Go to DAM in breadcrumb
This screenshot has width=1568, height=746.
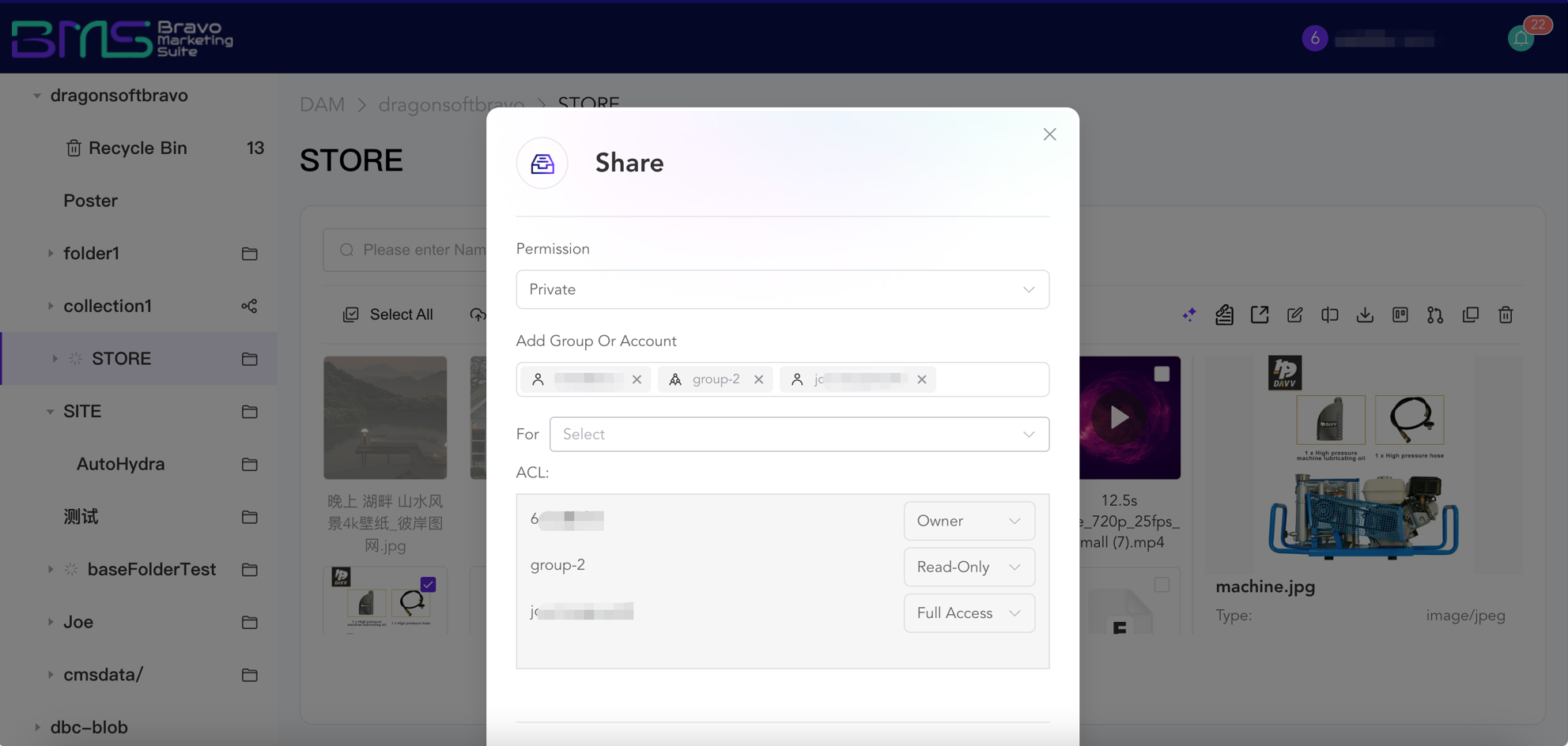tap(322, 104)
